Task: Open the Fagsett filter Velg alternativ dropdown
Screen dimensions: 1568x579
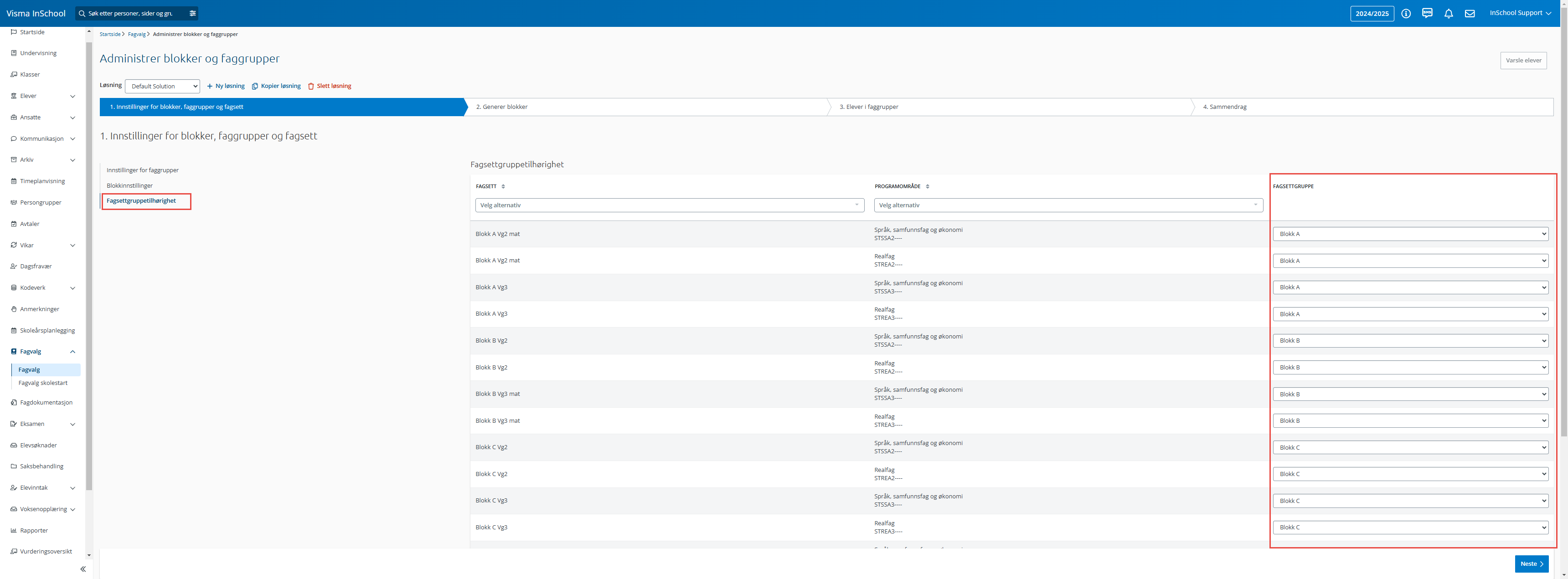Action: pos(670,205)
